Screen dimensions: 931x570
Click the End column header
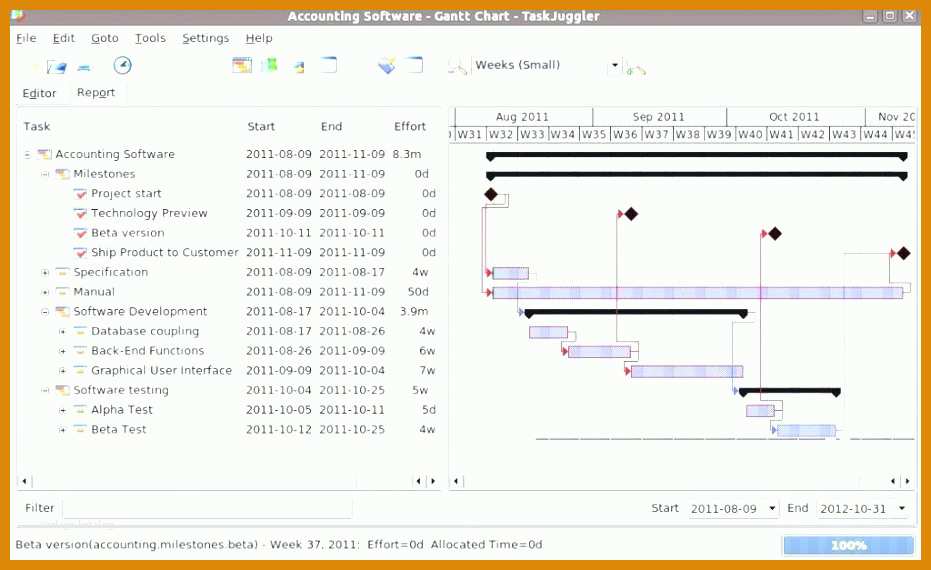(x=331, y=126)
